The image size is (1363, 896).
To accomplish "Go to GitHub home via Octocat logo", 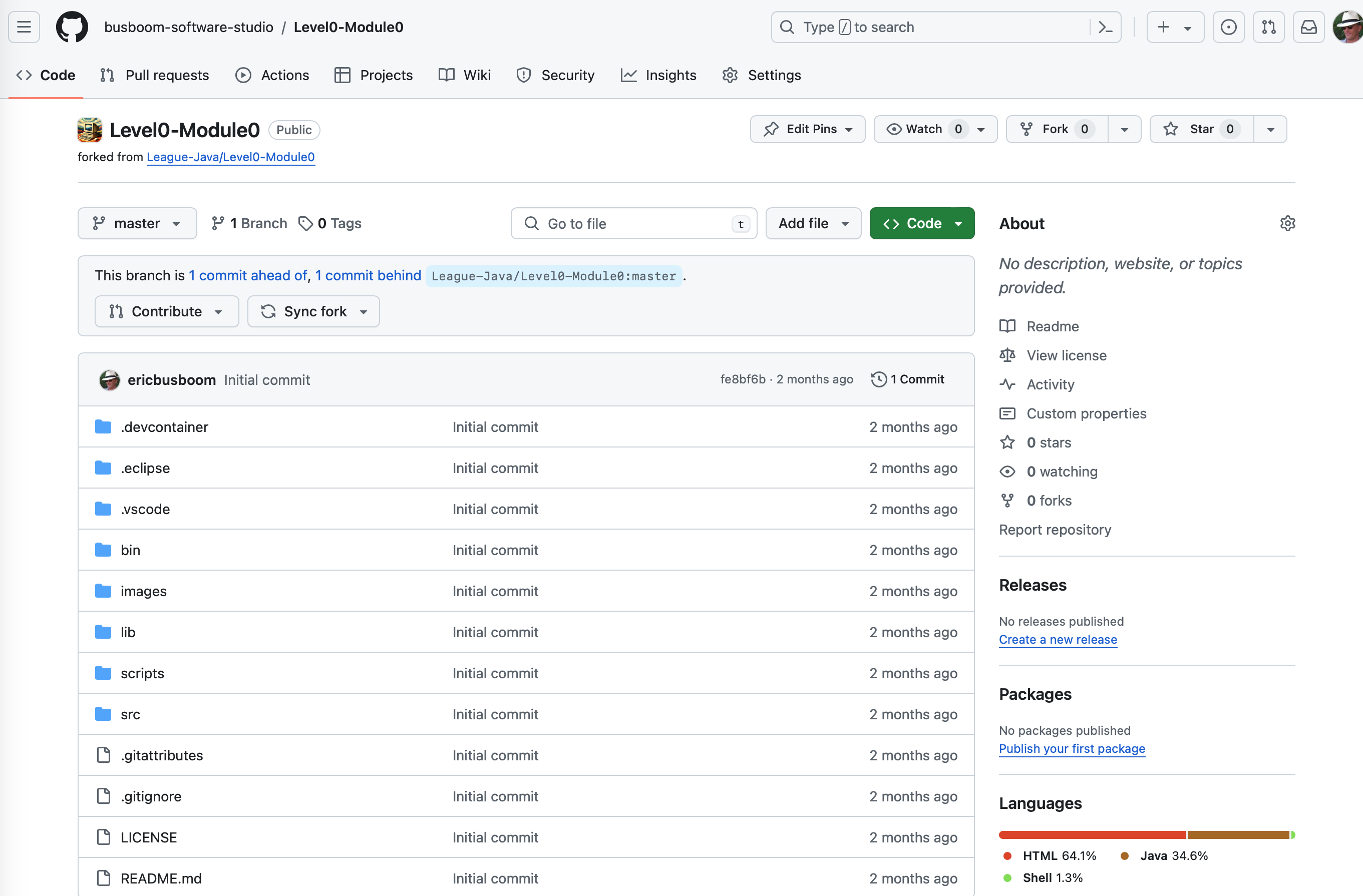I will coord(72,27).
